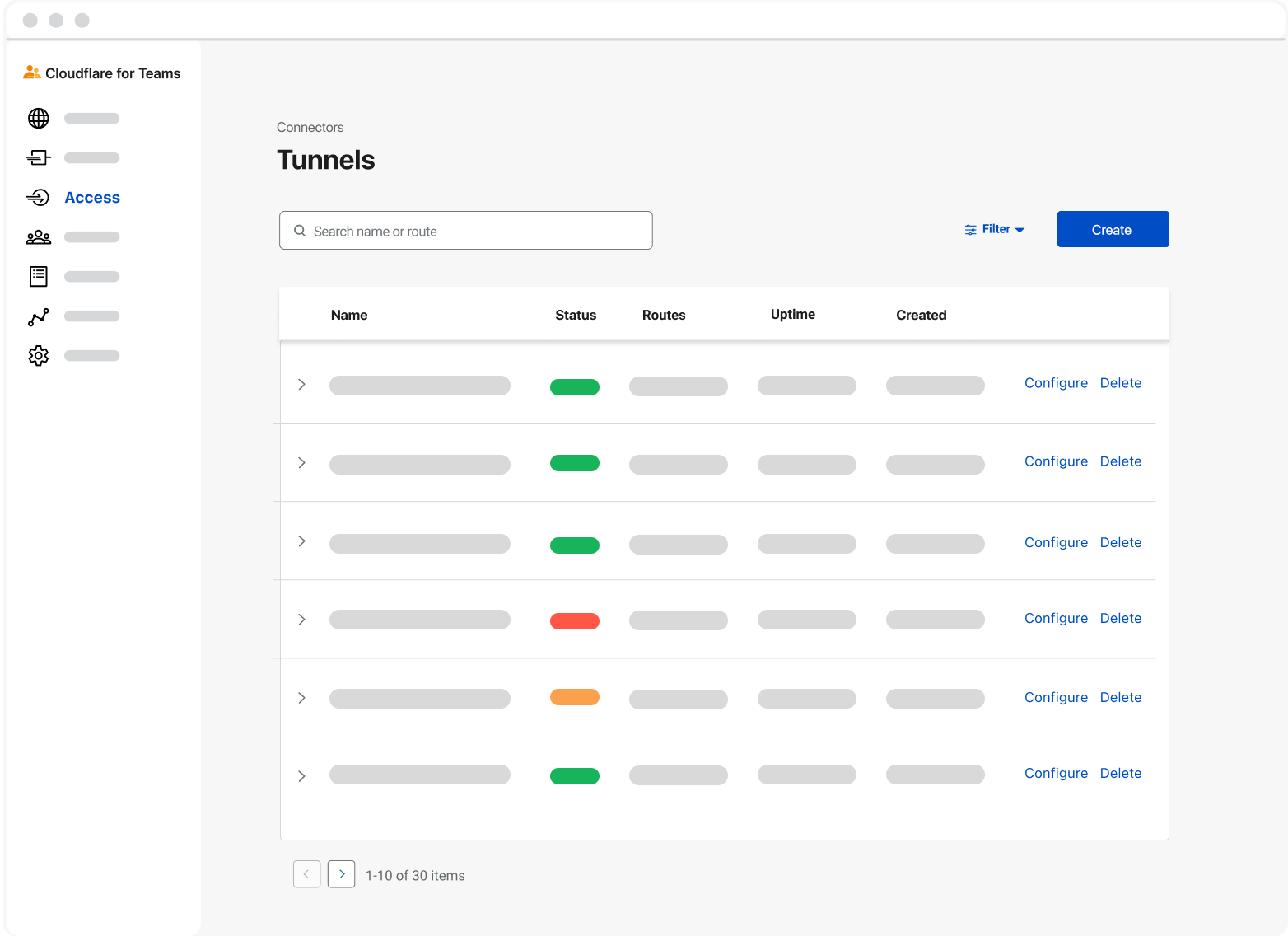Configure the red-status tunnel
1288x936 pixels.
[1056, 618]
